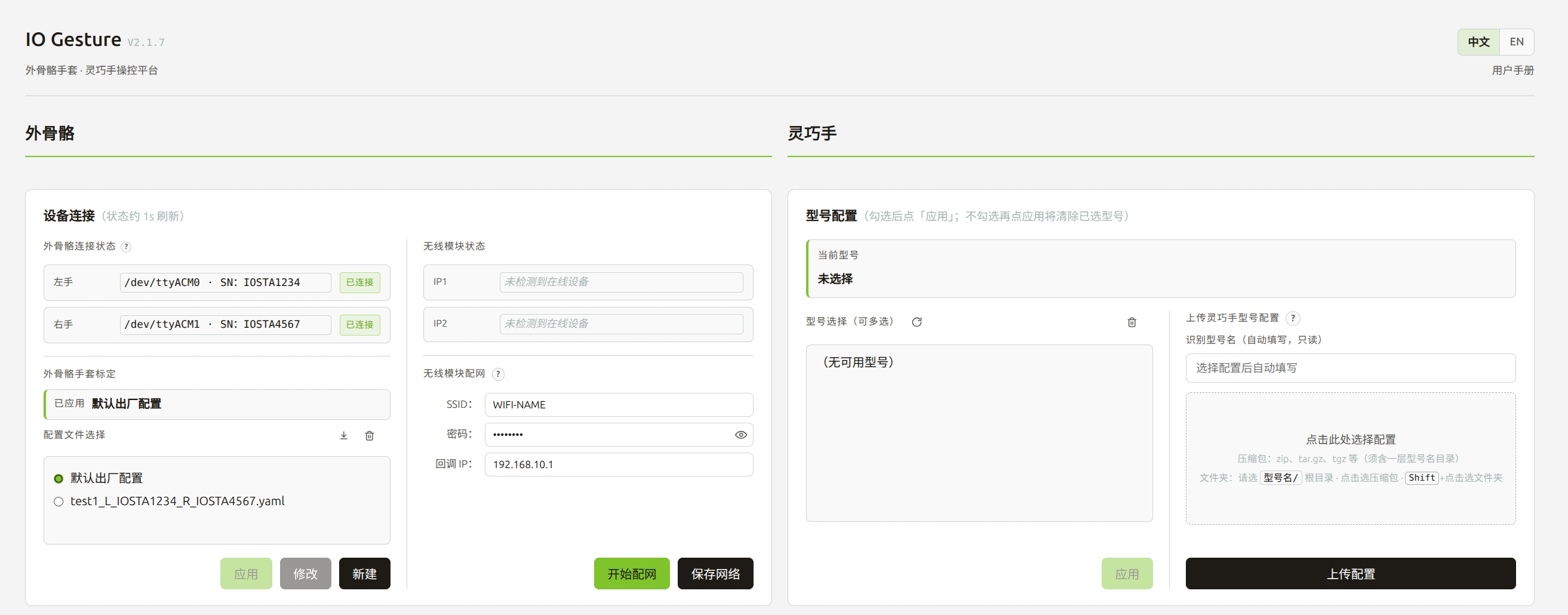The image size is (1568, 615).
Task: Click the (无可用型号) list text
Action: pos(858,362)
